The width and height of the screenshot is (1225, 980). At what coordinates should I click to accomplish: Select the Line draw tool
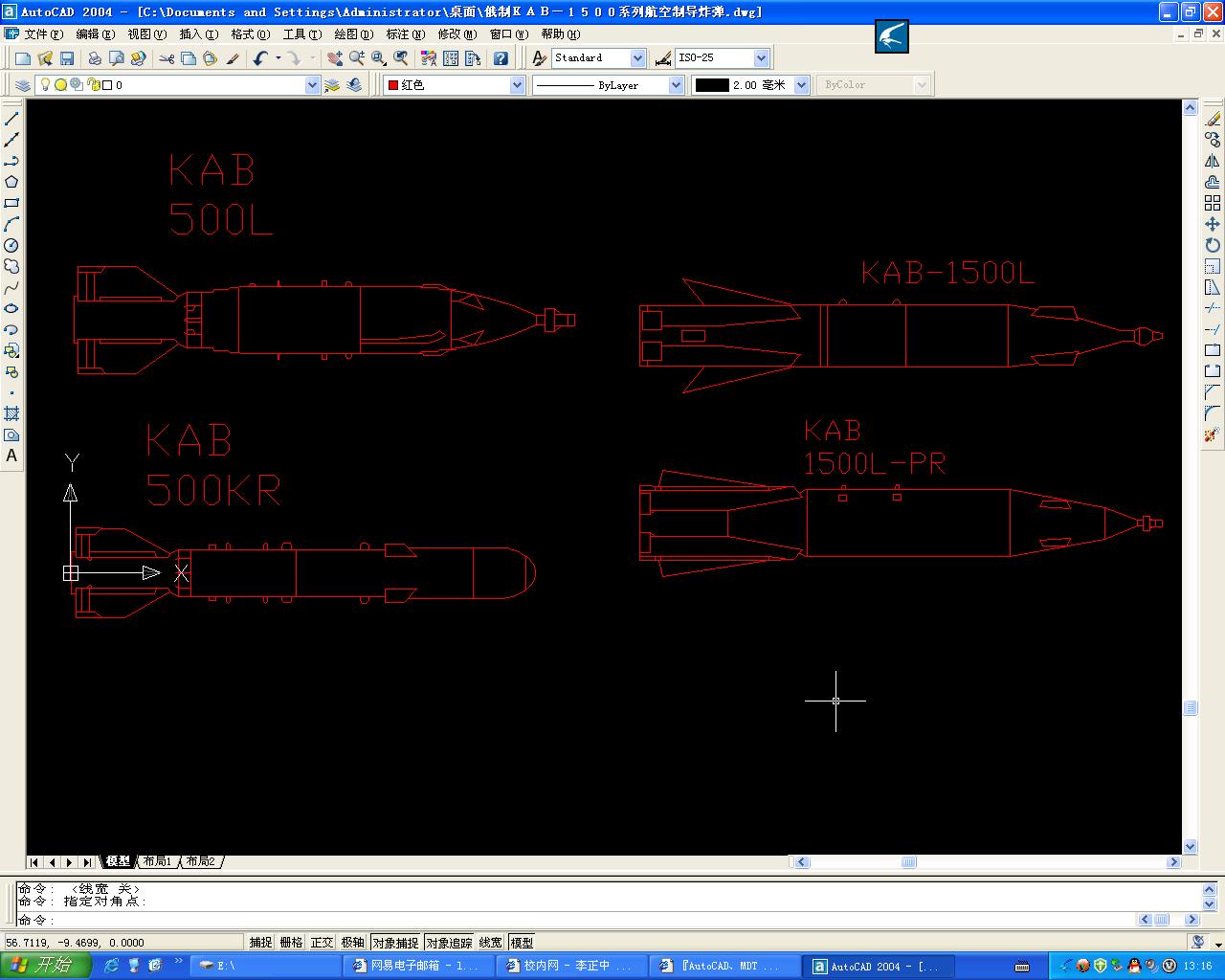(x=11, y=119)
